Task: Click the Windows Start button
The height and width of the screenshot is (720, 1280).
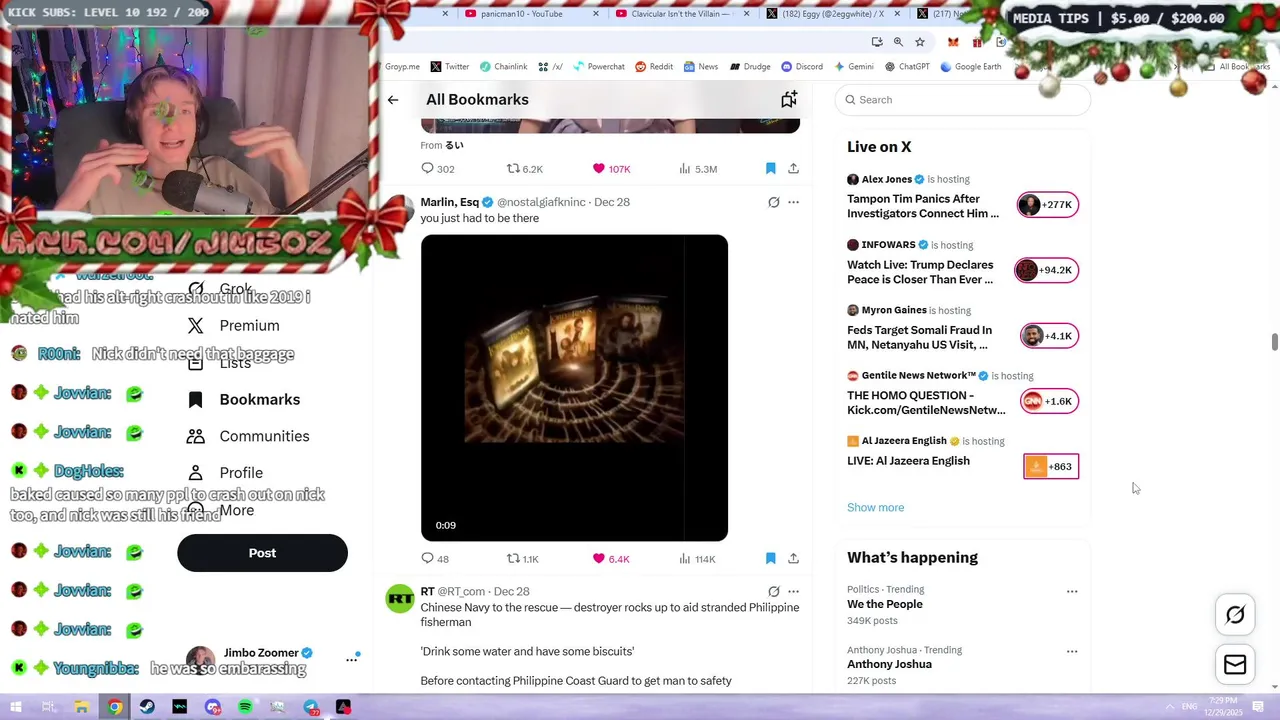Action: click(15, 707)
